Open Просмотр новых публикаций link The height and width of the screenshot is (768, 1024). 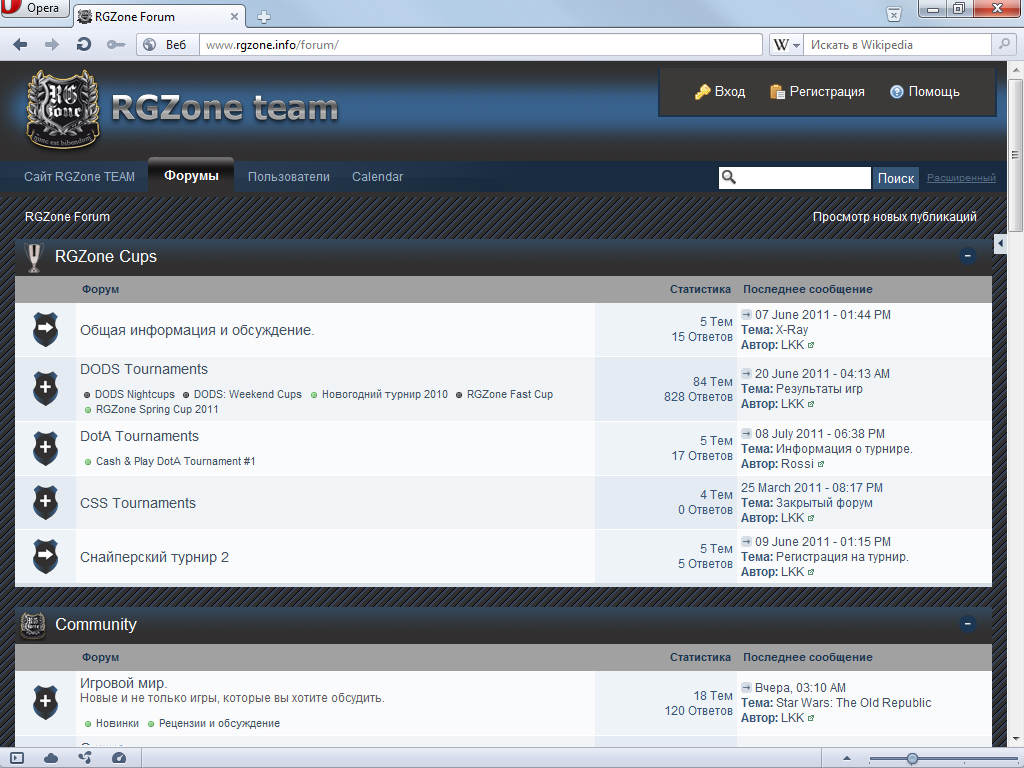(894, 217)
